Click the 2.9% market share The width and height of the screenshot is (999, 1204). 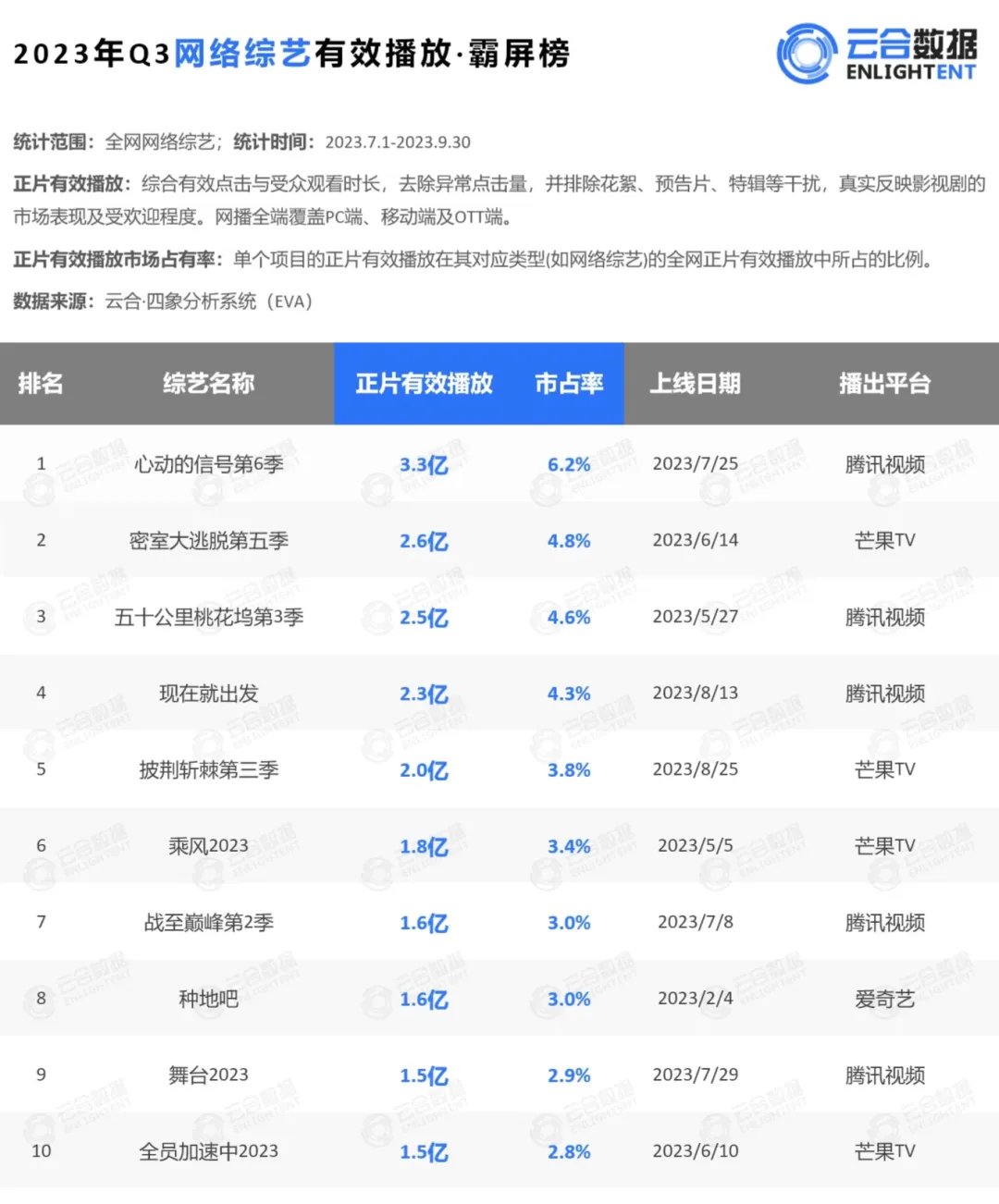point(569,1076)
